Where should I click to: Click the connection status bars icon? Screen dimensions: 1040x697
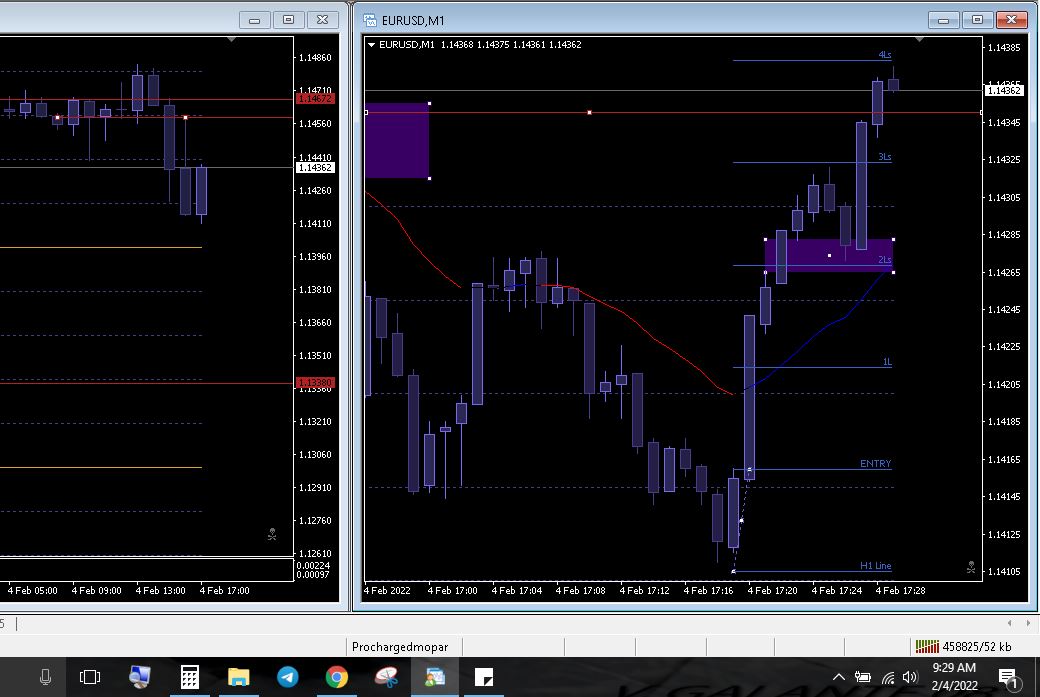(927, 647)
